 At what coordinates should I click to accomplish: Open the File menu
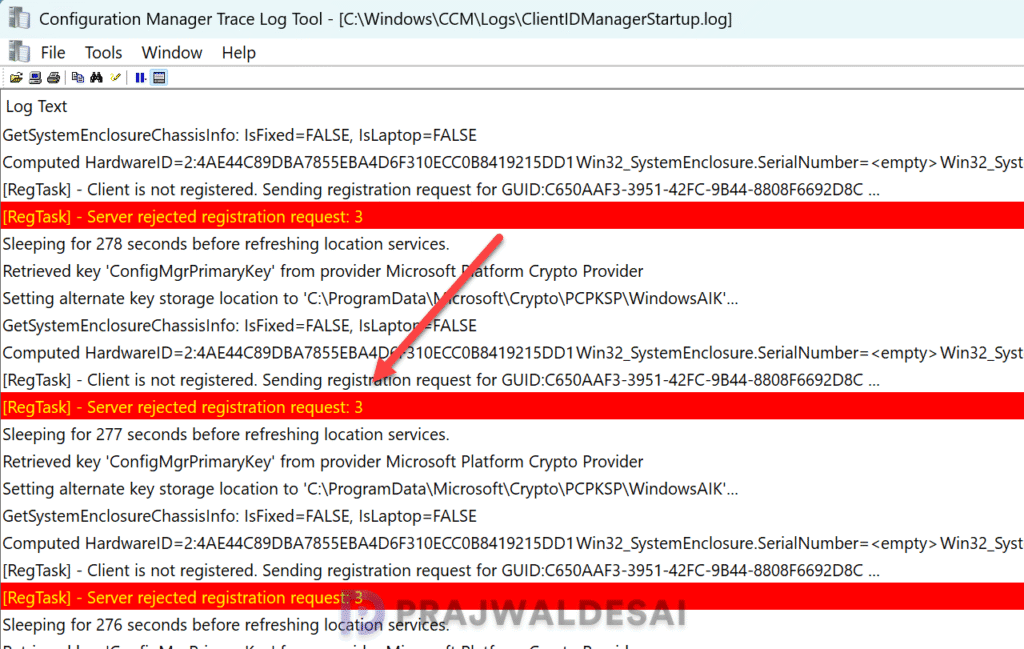(x=53, y=52)
